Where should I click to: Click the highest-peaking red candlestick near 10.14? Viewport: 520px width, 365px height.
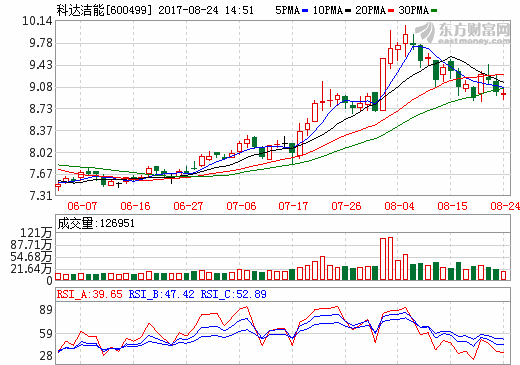[x=405, y=41]
